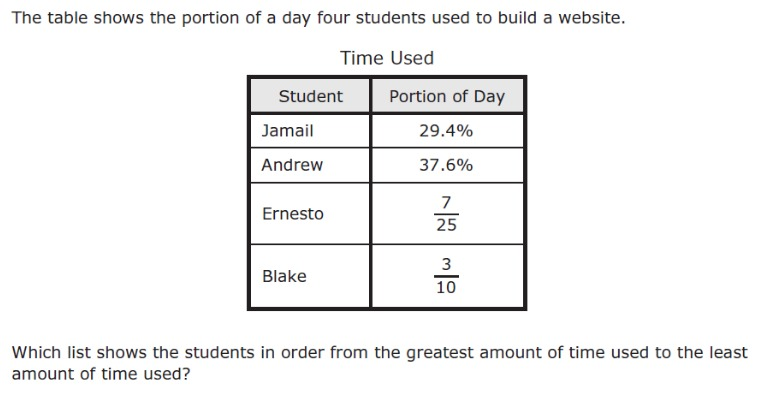Click "amount of time used?" at the question end
Image resolution: width=760 pixels, height=401 pixels.
100,374
